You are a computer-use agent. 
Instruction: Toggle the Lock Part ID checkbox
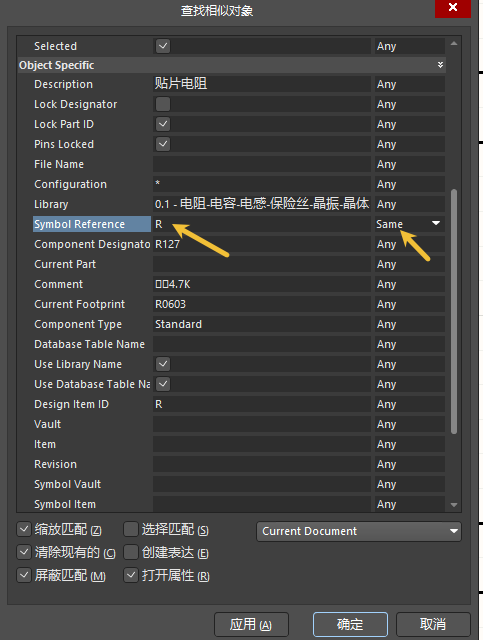(x=163, y=124)
